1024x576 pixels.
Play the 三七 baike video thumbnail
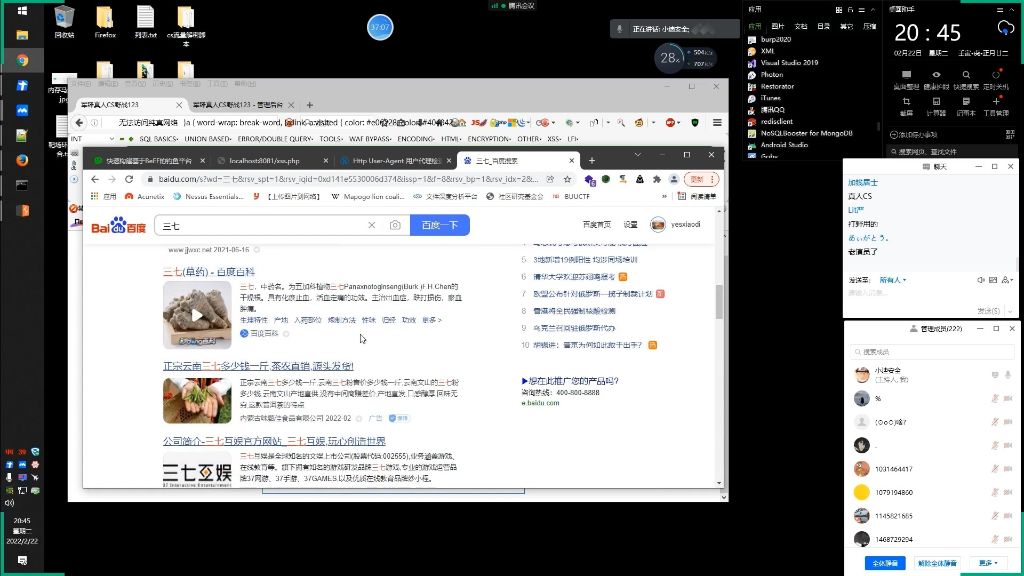click(197, 315)
